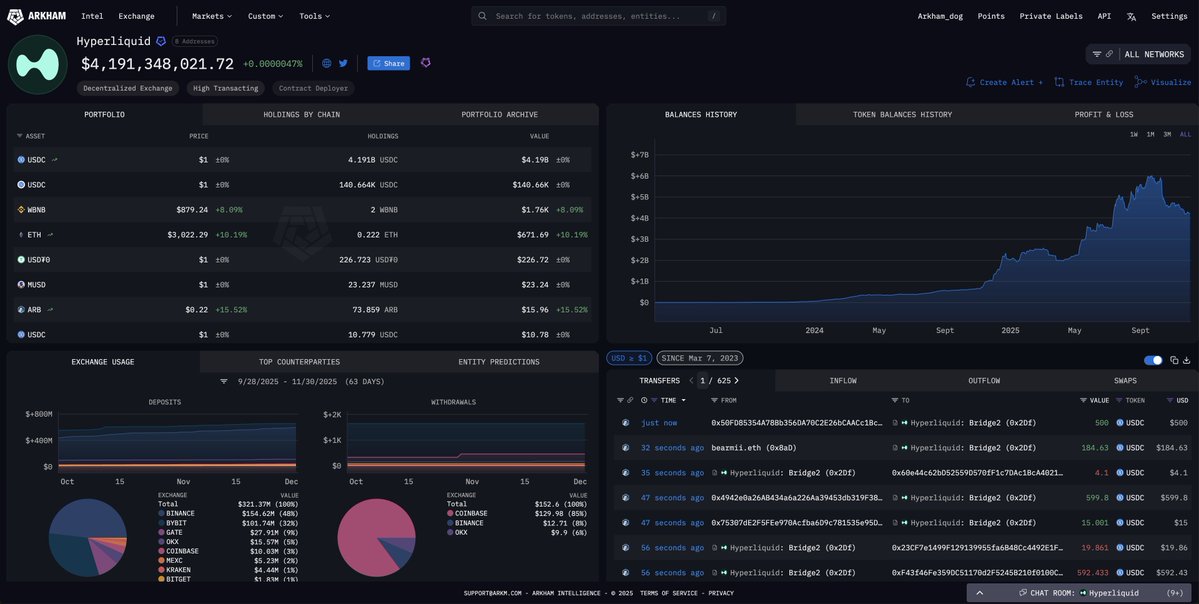The width and height of the screenshot is (1199, 604).
Task: Switch to Holdings by Chain tab
Action: (x=301, y=115)
